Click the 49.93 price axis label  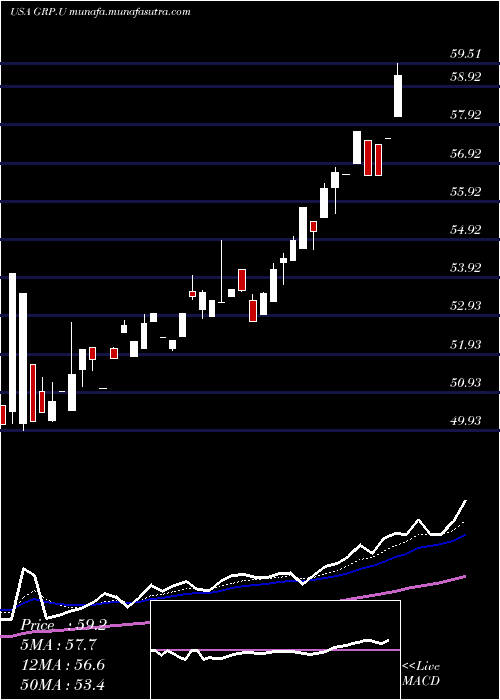pos(466,421)
